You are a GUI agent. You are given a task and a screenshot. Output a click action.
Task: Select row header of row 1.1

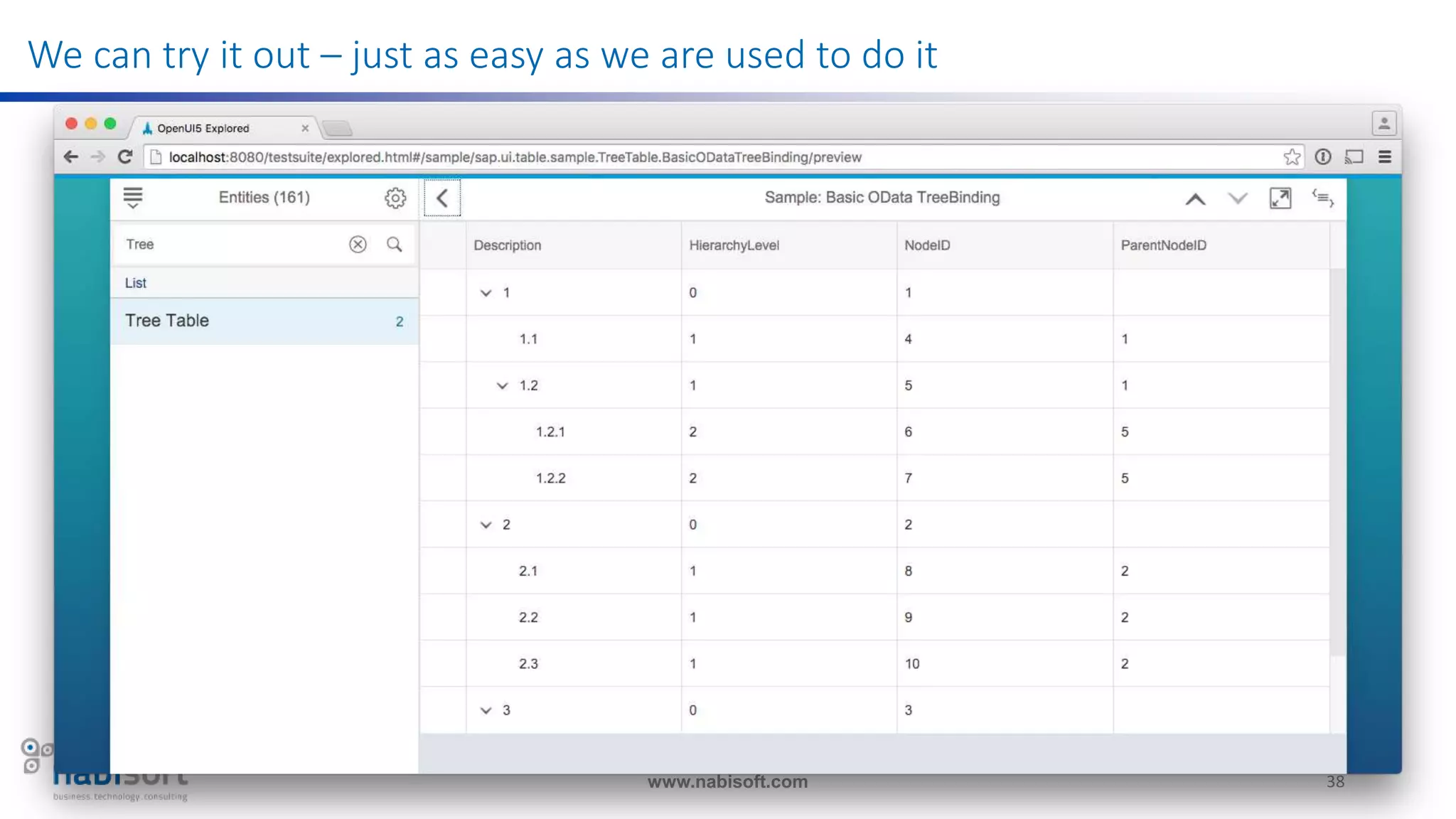pos(443,339)
